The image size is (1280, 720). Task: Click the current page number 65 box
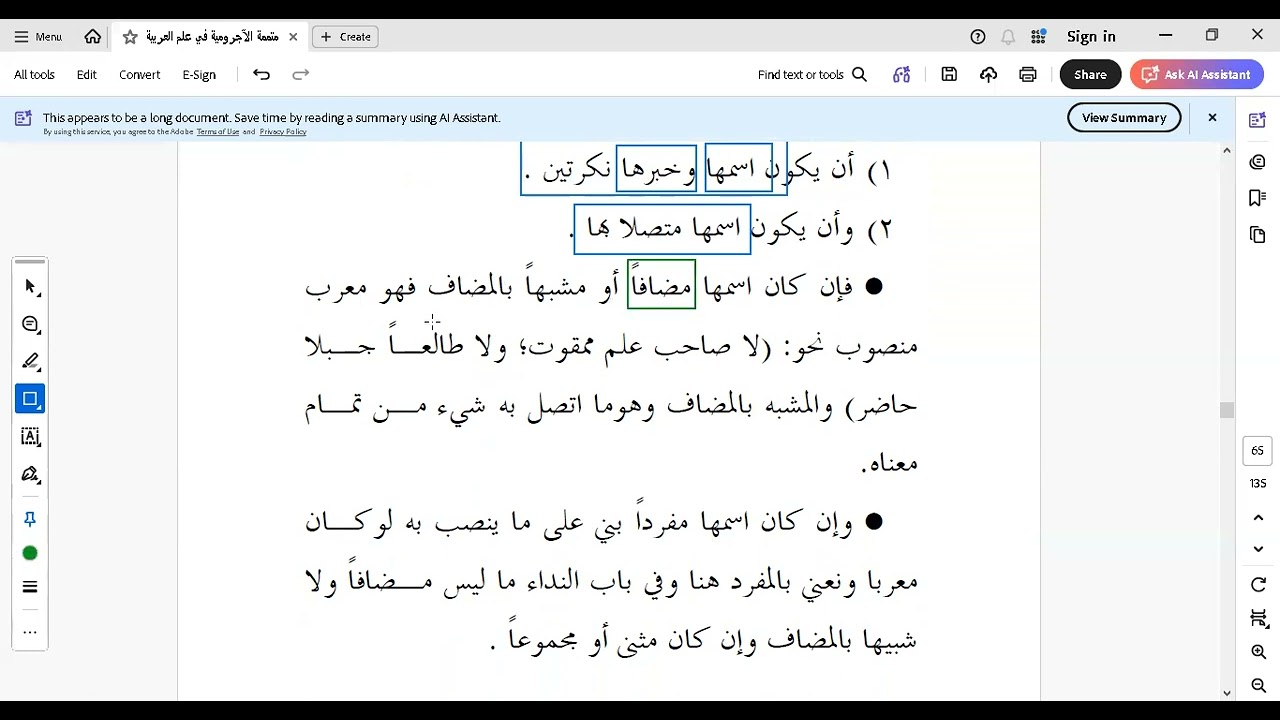coord(1258,450)
